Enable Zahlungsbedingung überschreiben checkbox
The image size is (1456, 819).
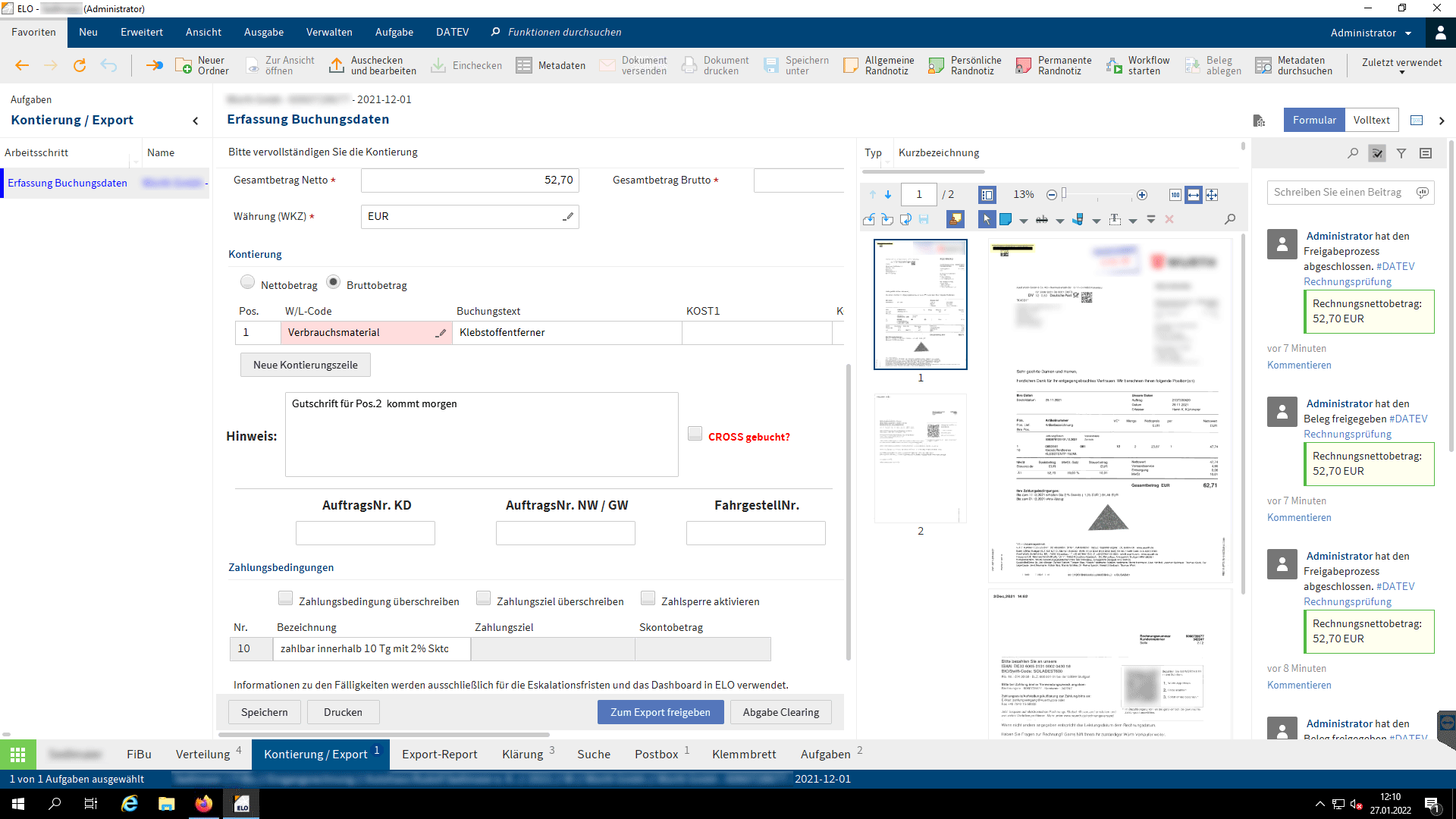[x=285, y=598]
